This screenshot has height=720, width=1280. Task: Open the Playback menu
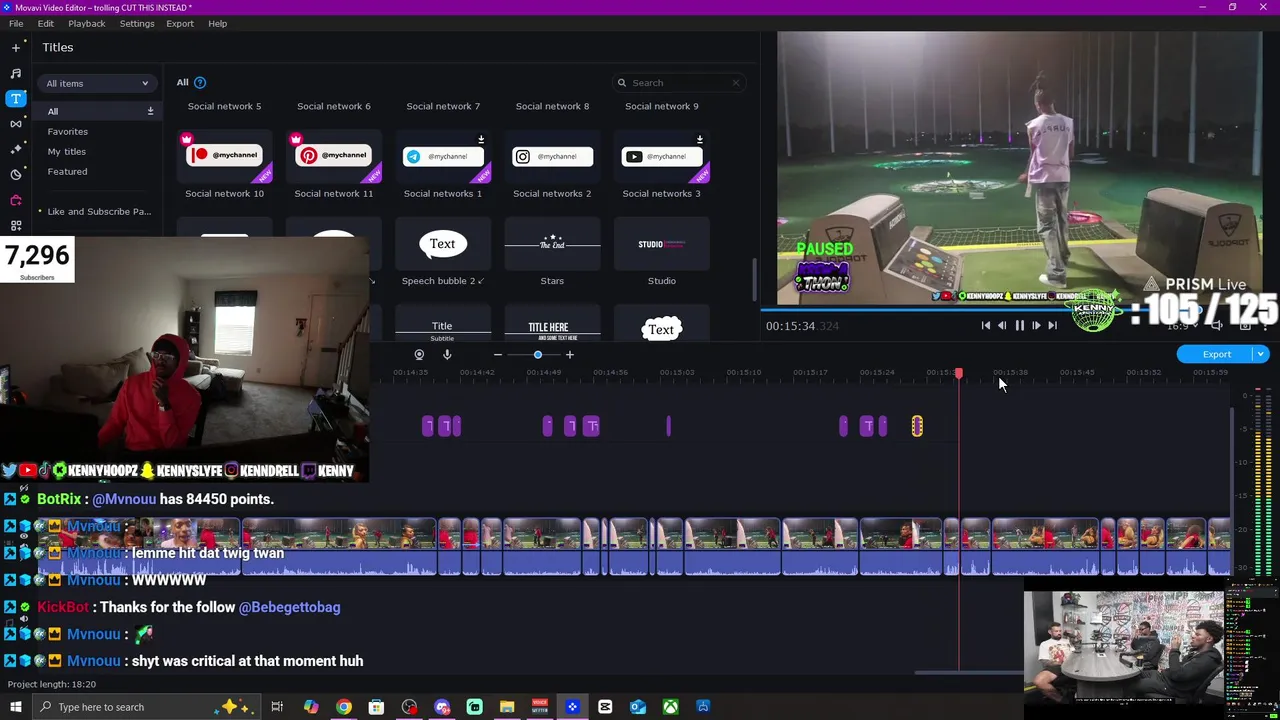(x=87, y=23)
